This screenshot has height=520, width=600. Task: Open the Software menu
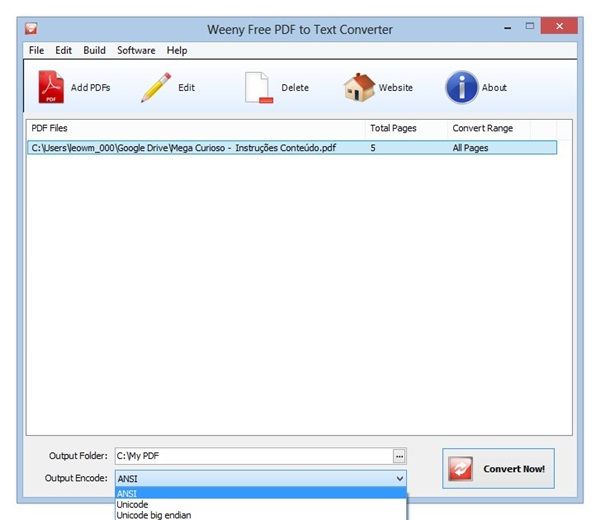pos(136,50)
